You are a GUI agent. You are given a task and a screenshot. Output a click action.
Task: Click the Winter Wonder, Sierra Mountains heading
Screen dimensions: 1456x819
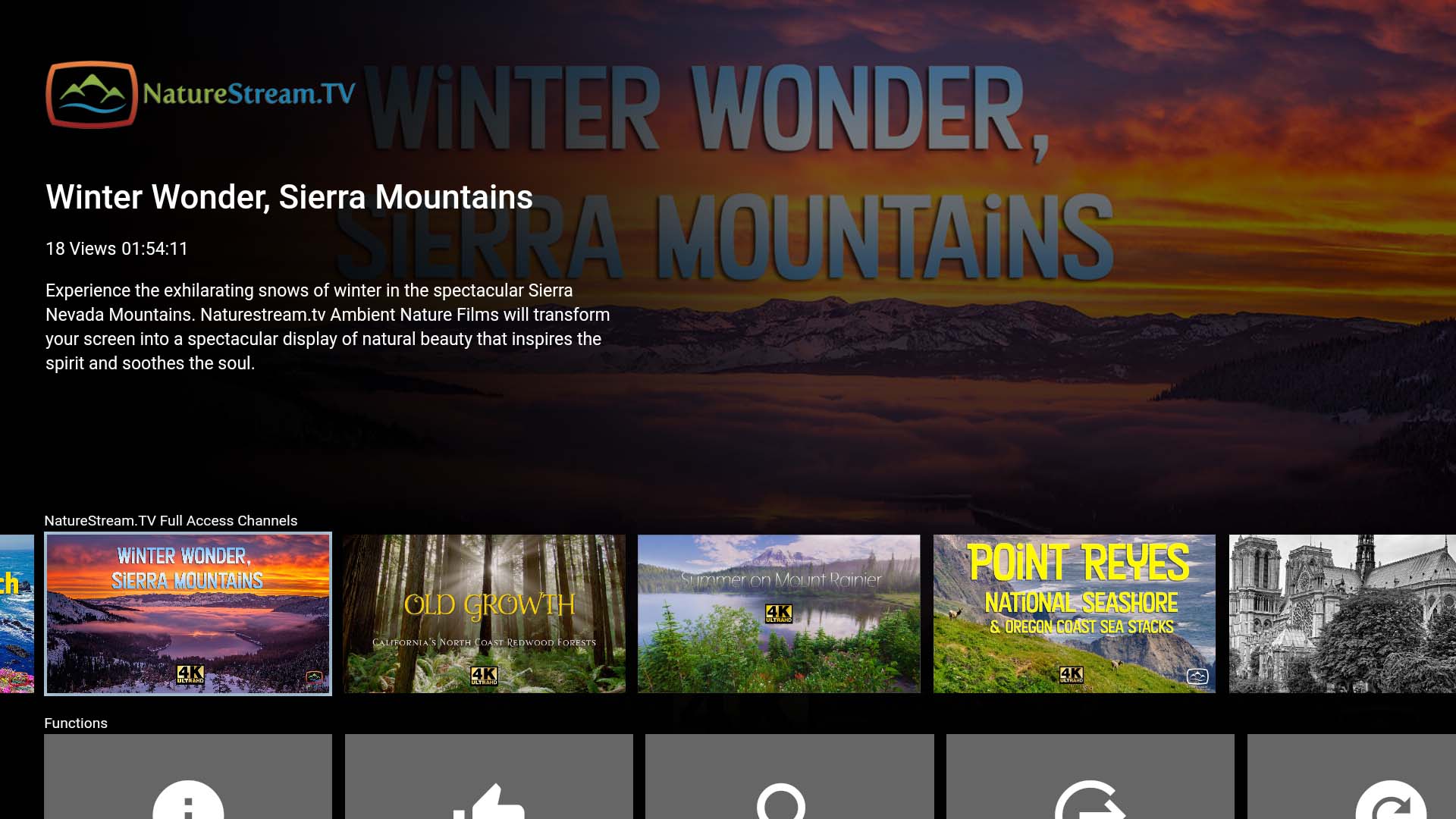pos(289,197)
